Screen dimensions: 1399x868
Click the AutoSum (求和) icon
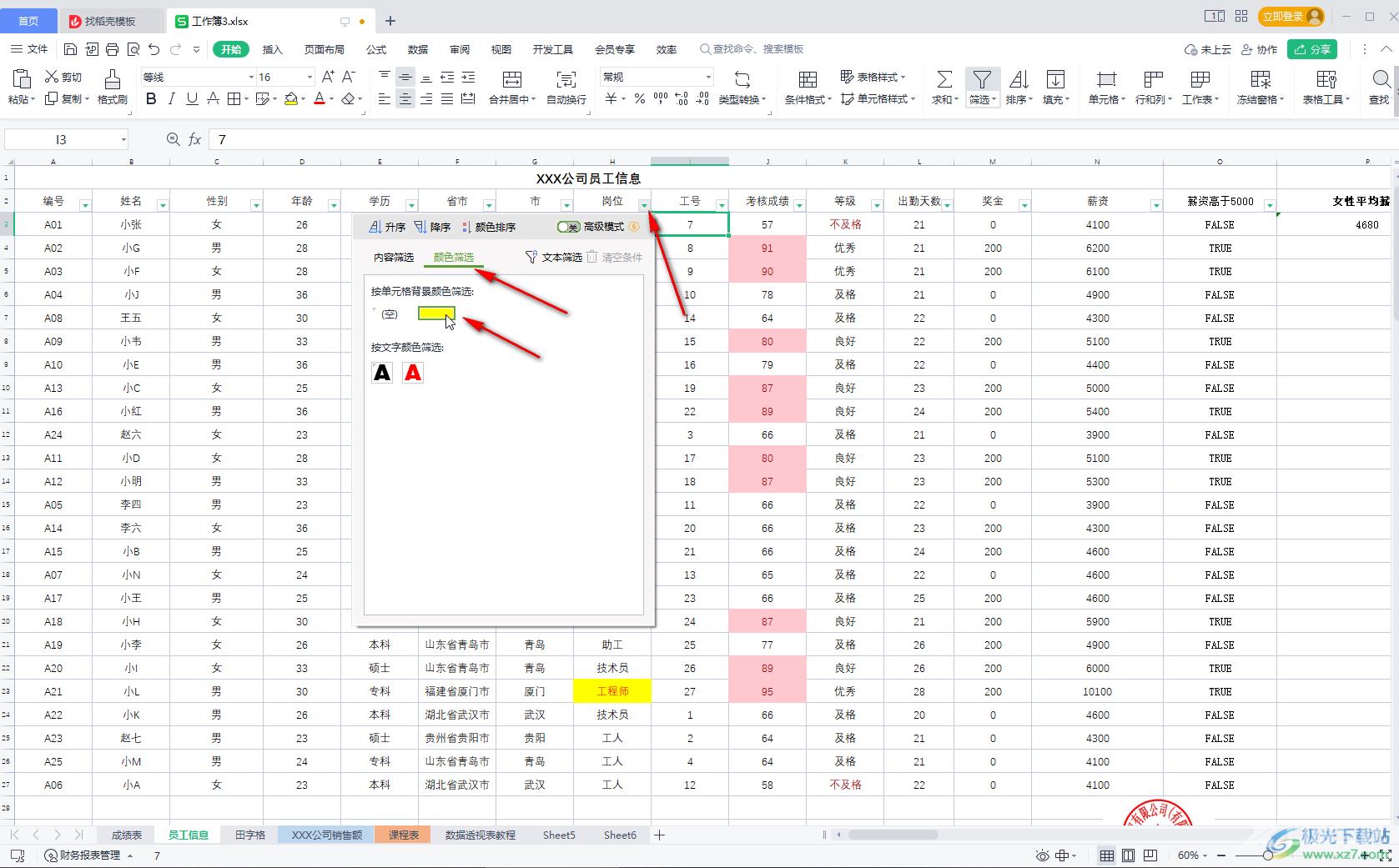(x=944, y=79)
